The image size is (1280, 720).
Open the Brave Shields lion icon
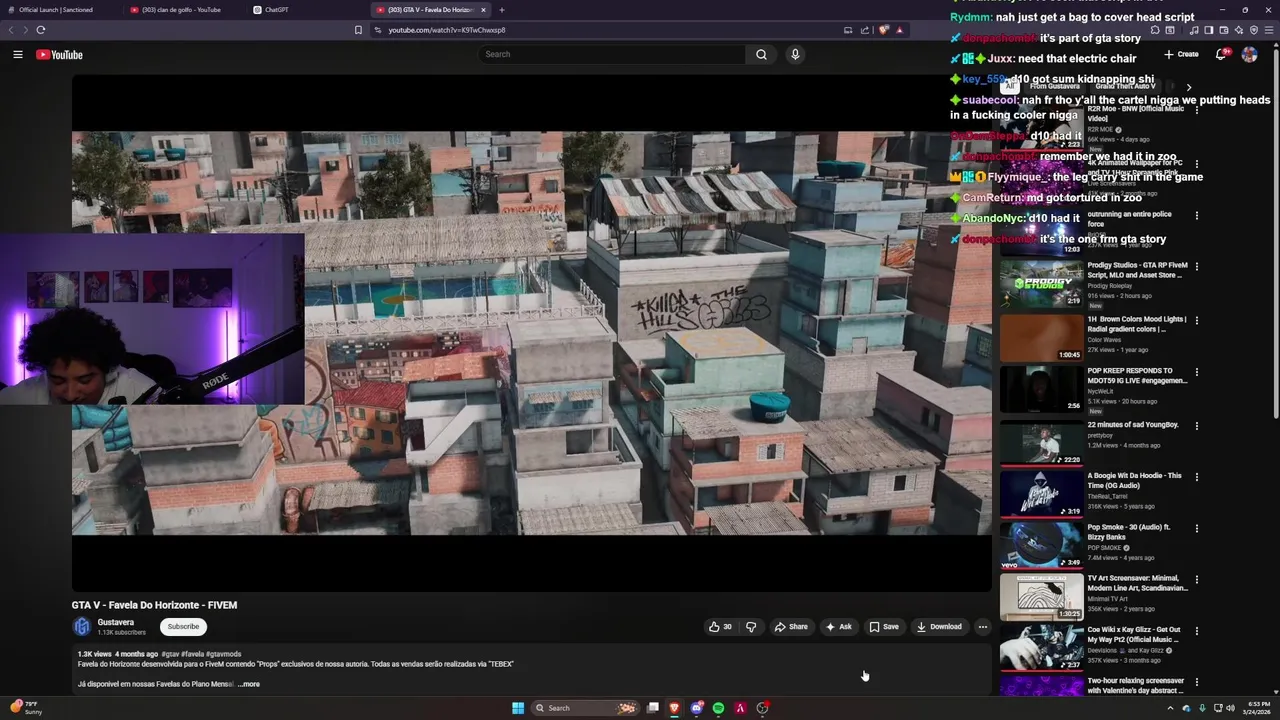[884, 30]
